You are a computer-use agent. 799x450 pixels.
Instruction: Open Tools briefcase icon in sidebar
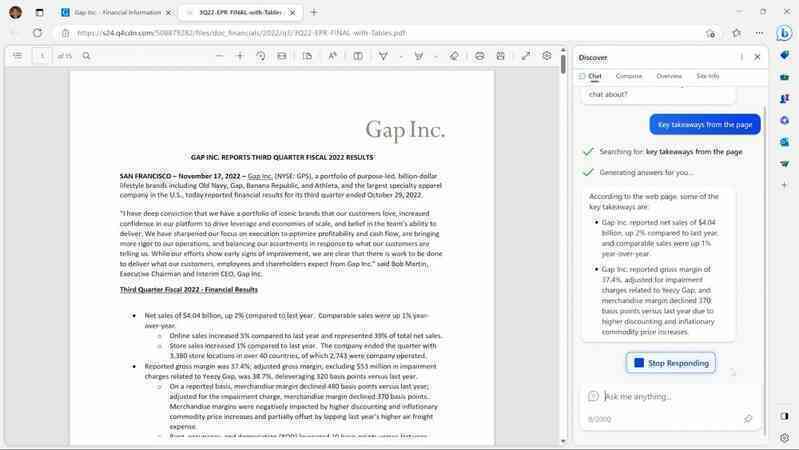[x=785, y=77]
